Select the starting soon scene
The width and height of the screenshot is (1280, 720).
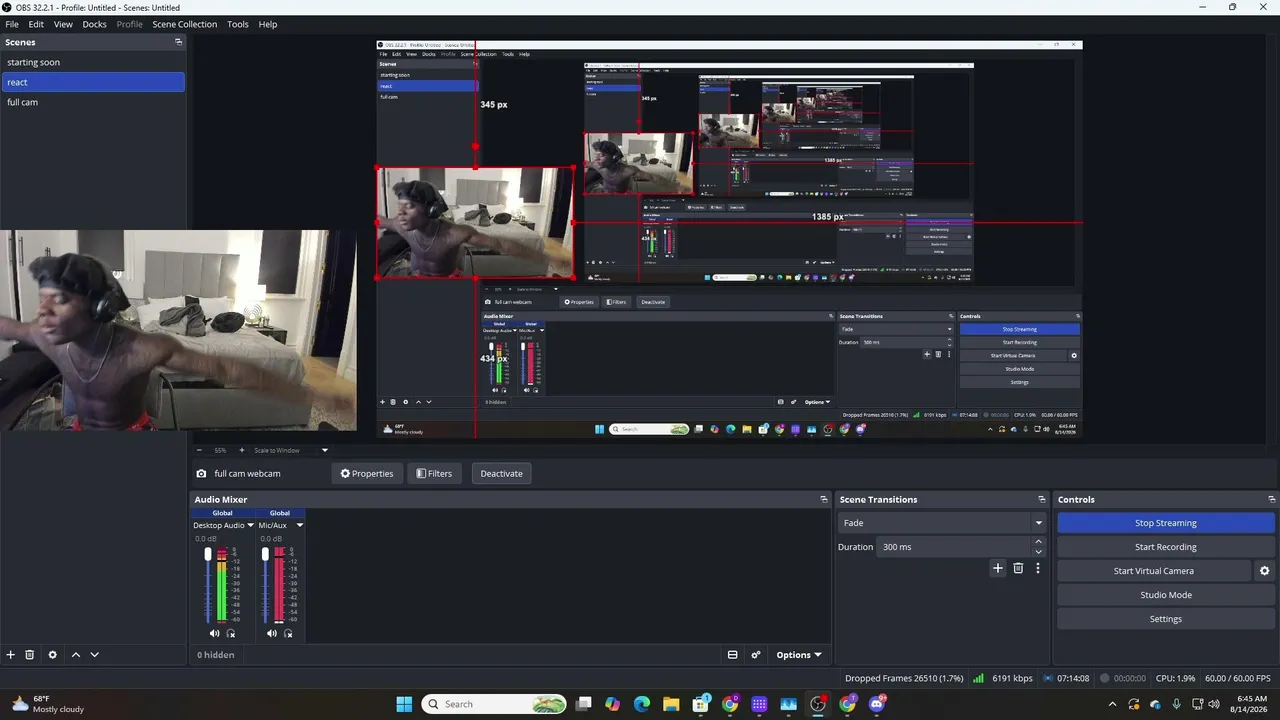[93, 62]
